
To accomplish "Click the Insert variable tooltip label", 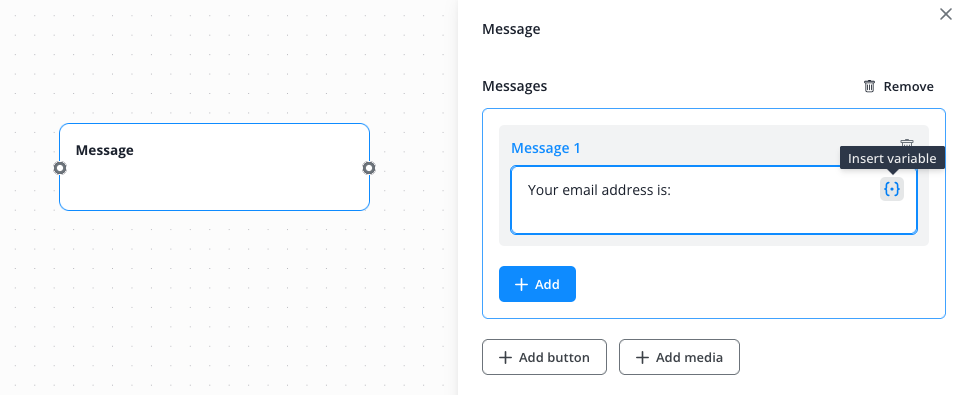I will pyautogui.click(x=892, y=158).
